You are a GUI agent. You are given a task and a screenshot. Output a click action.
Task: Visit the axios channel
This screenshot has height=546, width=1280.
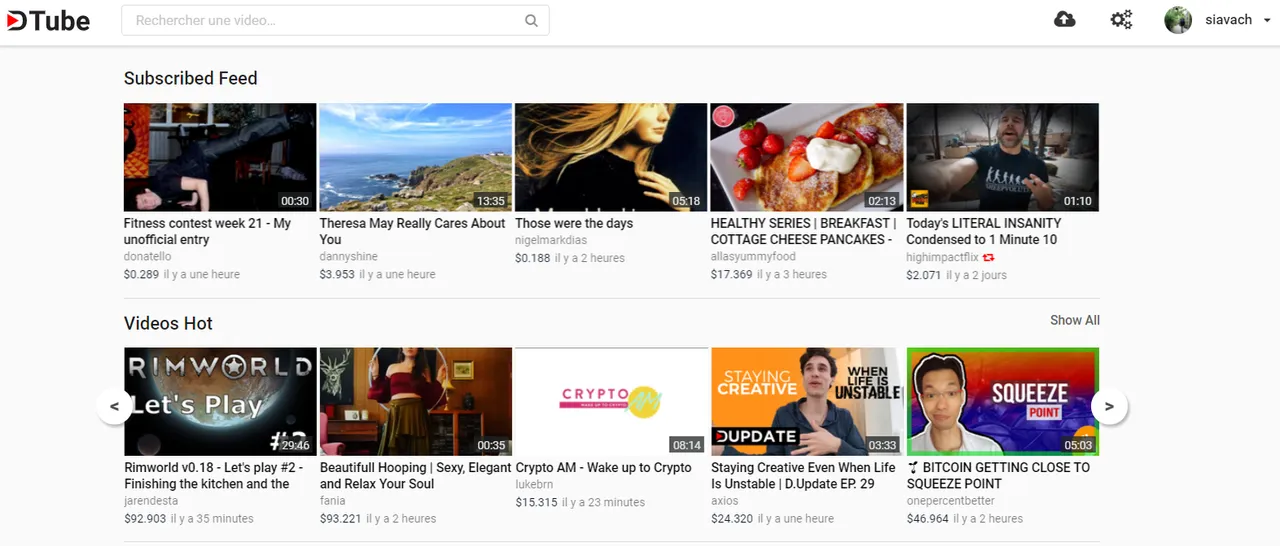point(725,501)
